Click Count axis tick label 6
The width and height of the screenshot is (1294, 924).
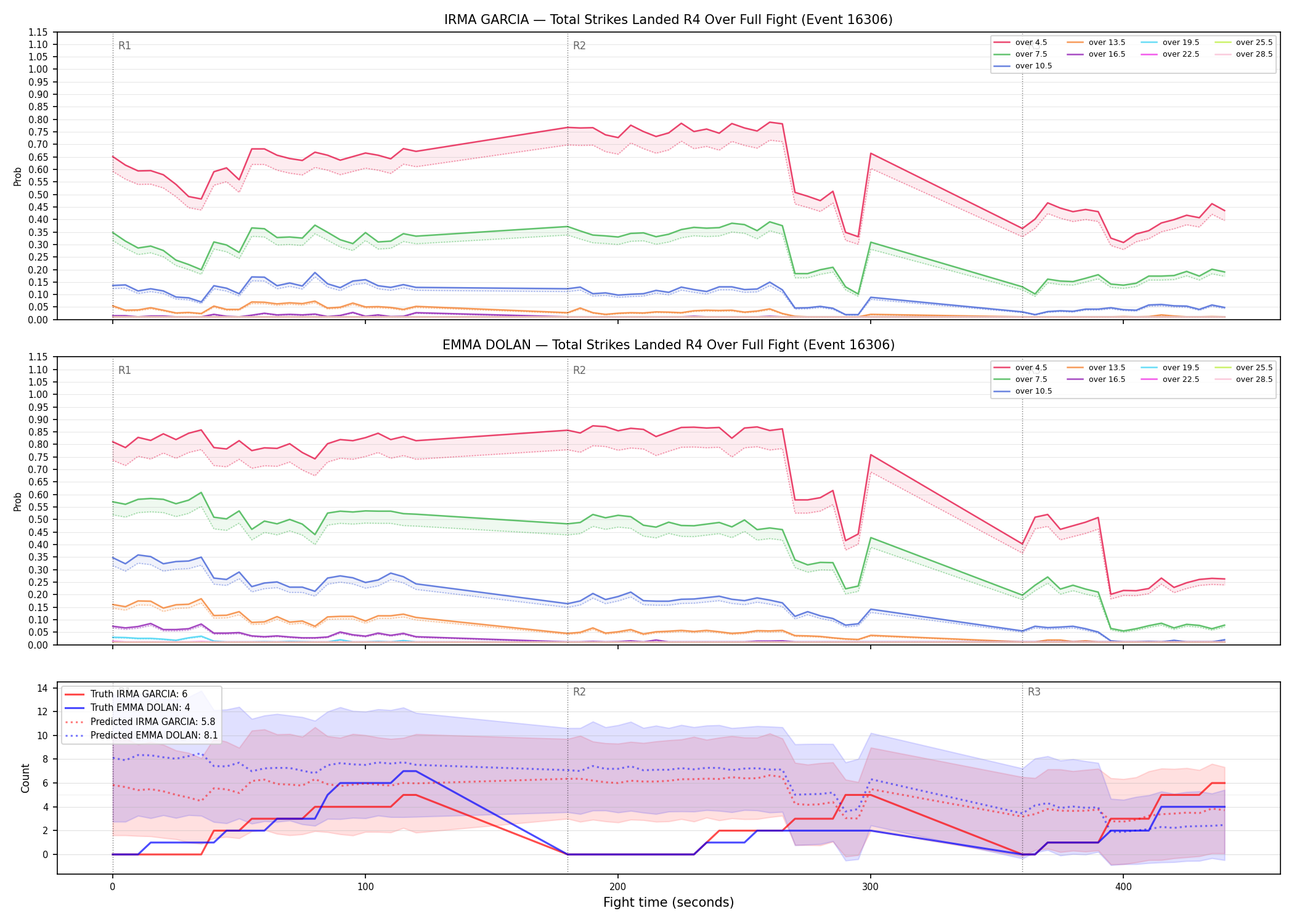[x=45, y=783]
